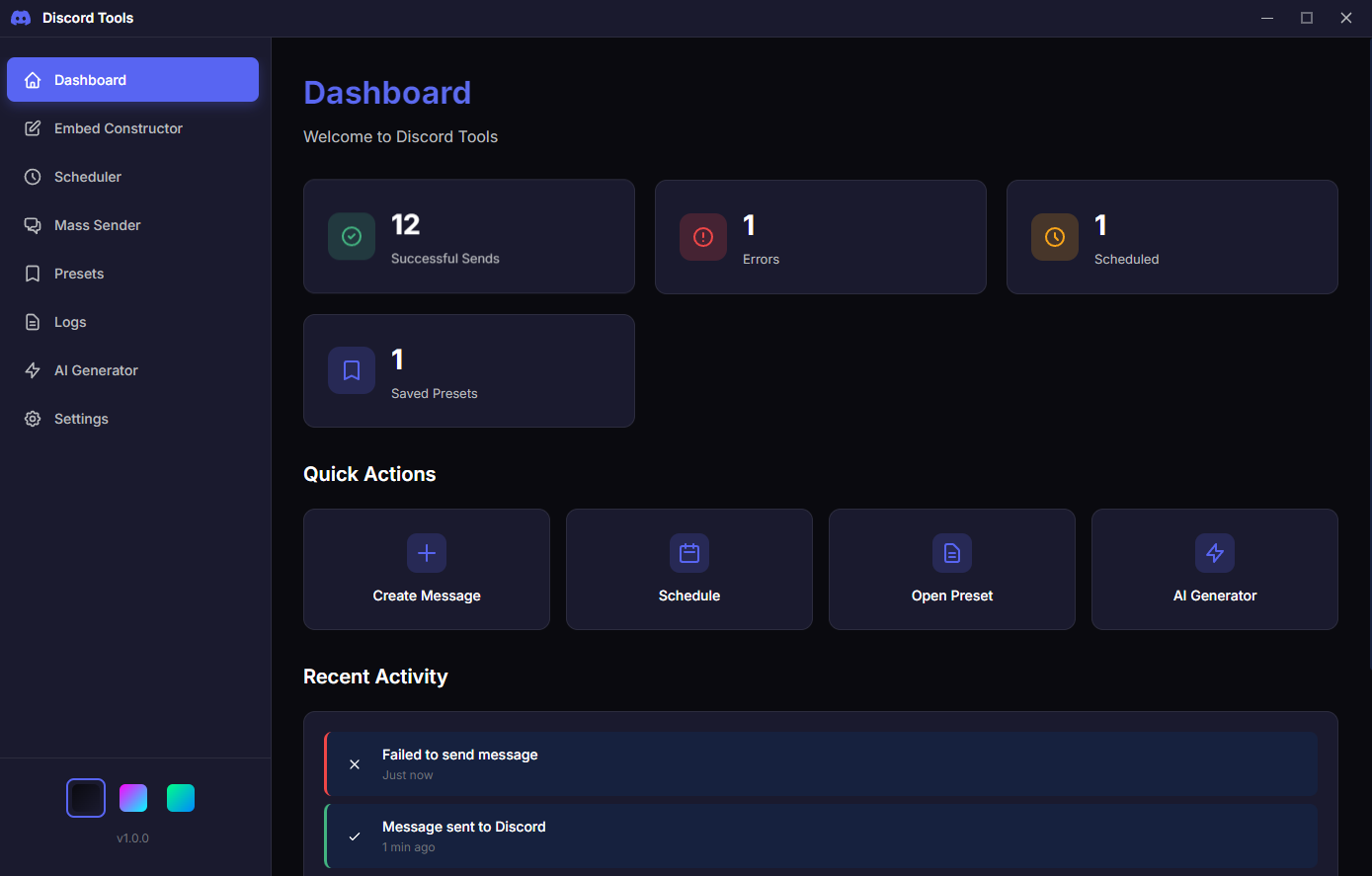The height and width of the screenshot is (876, 1372).
Task: Select the Logs entry in the sidebar
Action: point(132,322)
